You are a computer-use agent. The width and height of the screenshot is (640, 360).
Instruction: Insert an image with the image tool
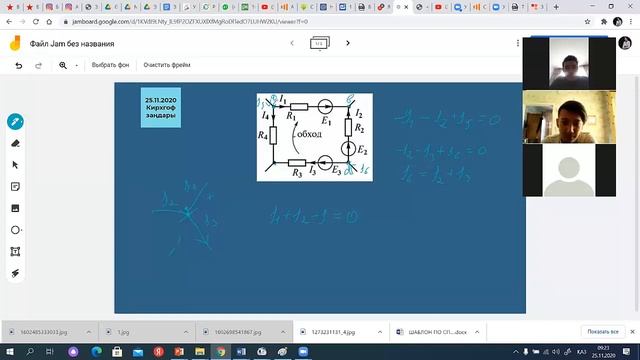point(15,208)
